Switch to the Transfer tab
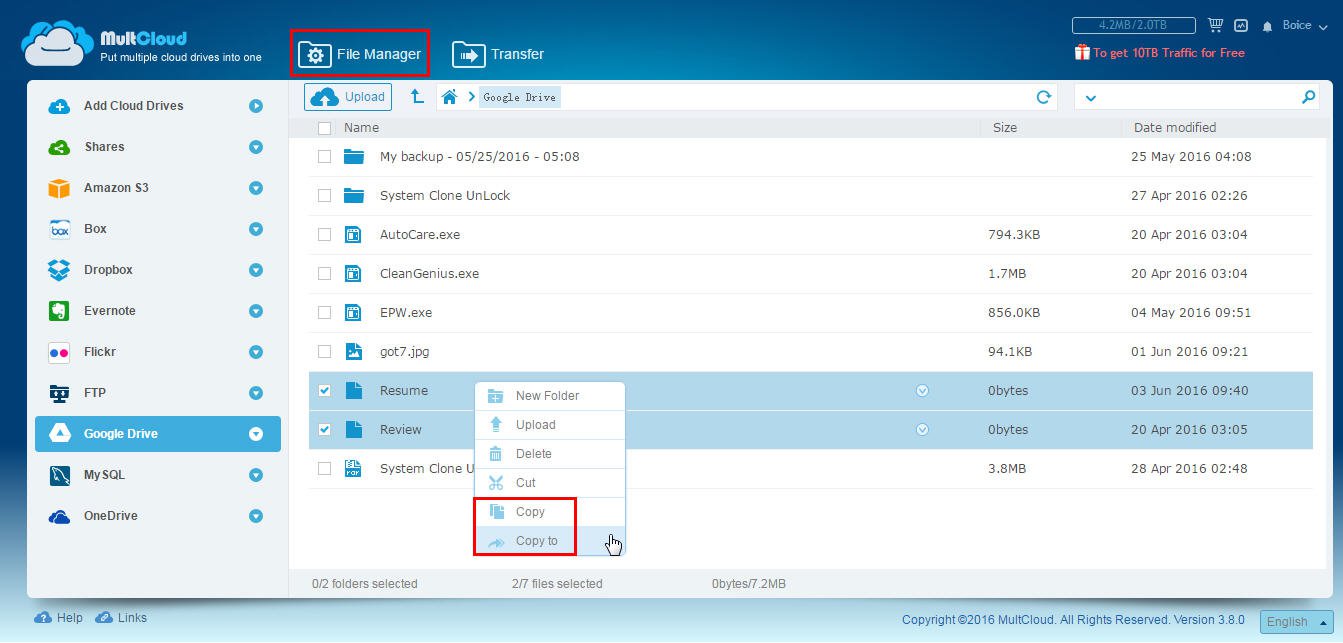 498,54
